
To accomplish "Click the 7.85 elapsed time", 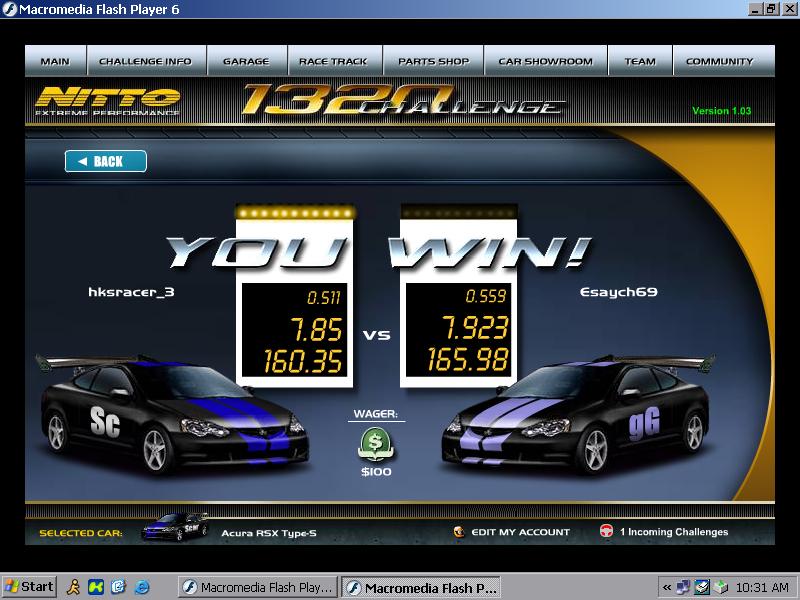I will click(x=316, y=329).
